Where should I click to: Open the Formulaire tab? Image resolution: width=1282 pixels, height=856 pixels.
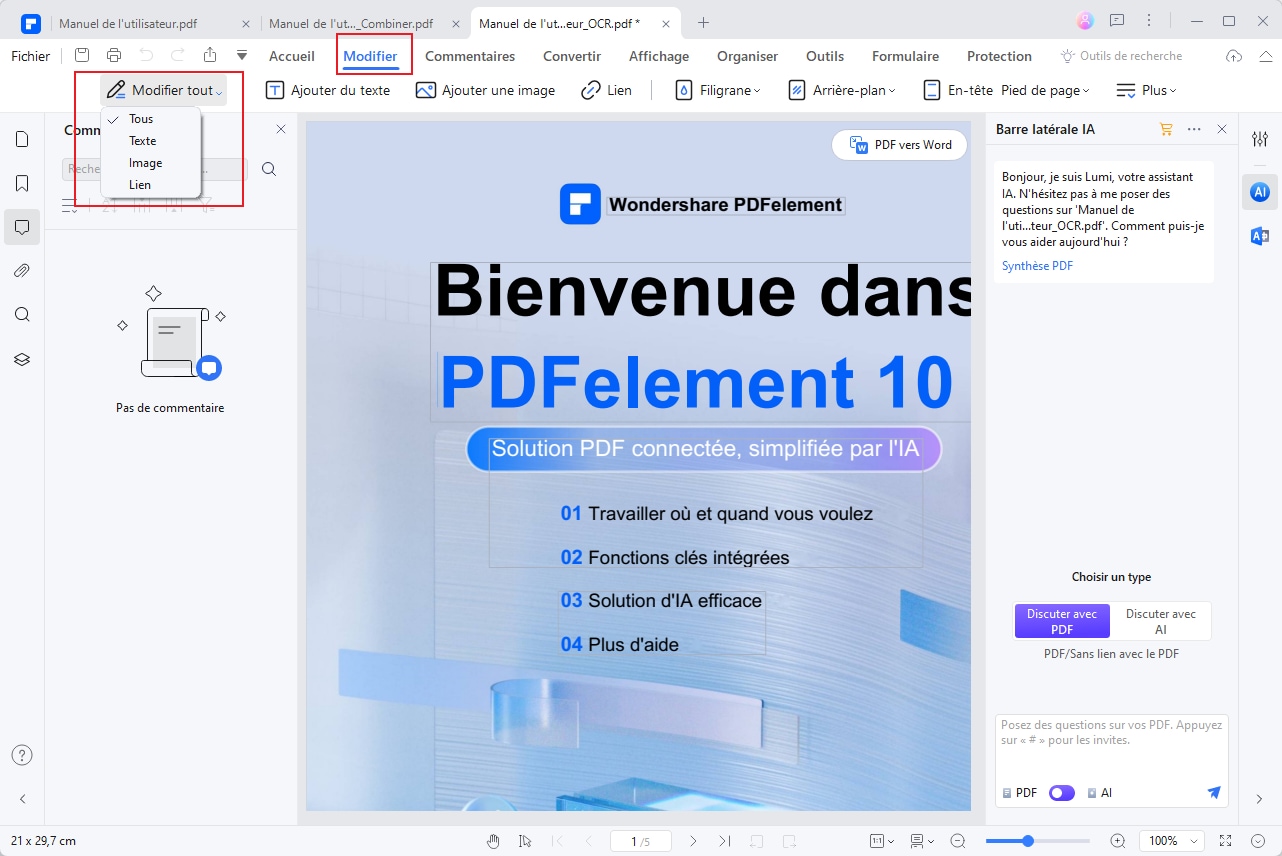click(x=905, y=56)
